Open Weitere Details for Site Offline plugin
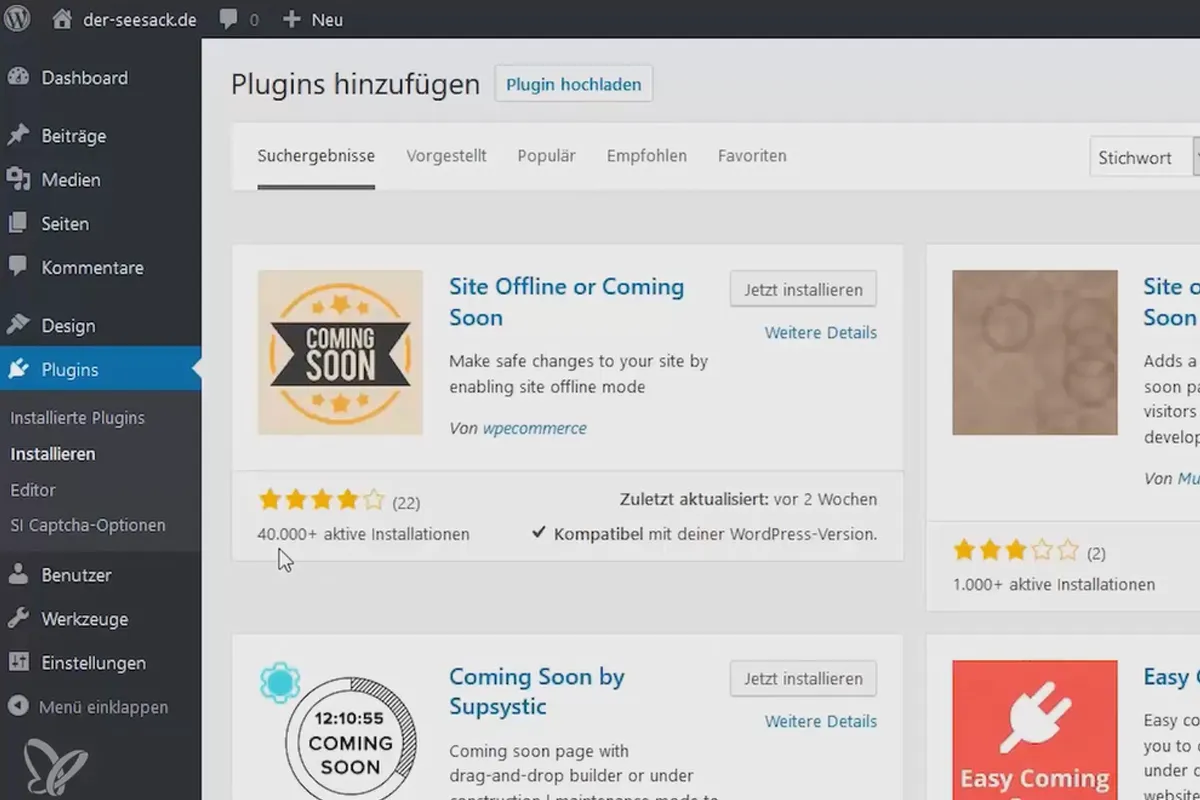This screenshot has height=800, width=1200. pos(821,333)
